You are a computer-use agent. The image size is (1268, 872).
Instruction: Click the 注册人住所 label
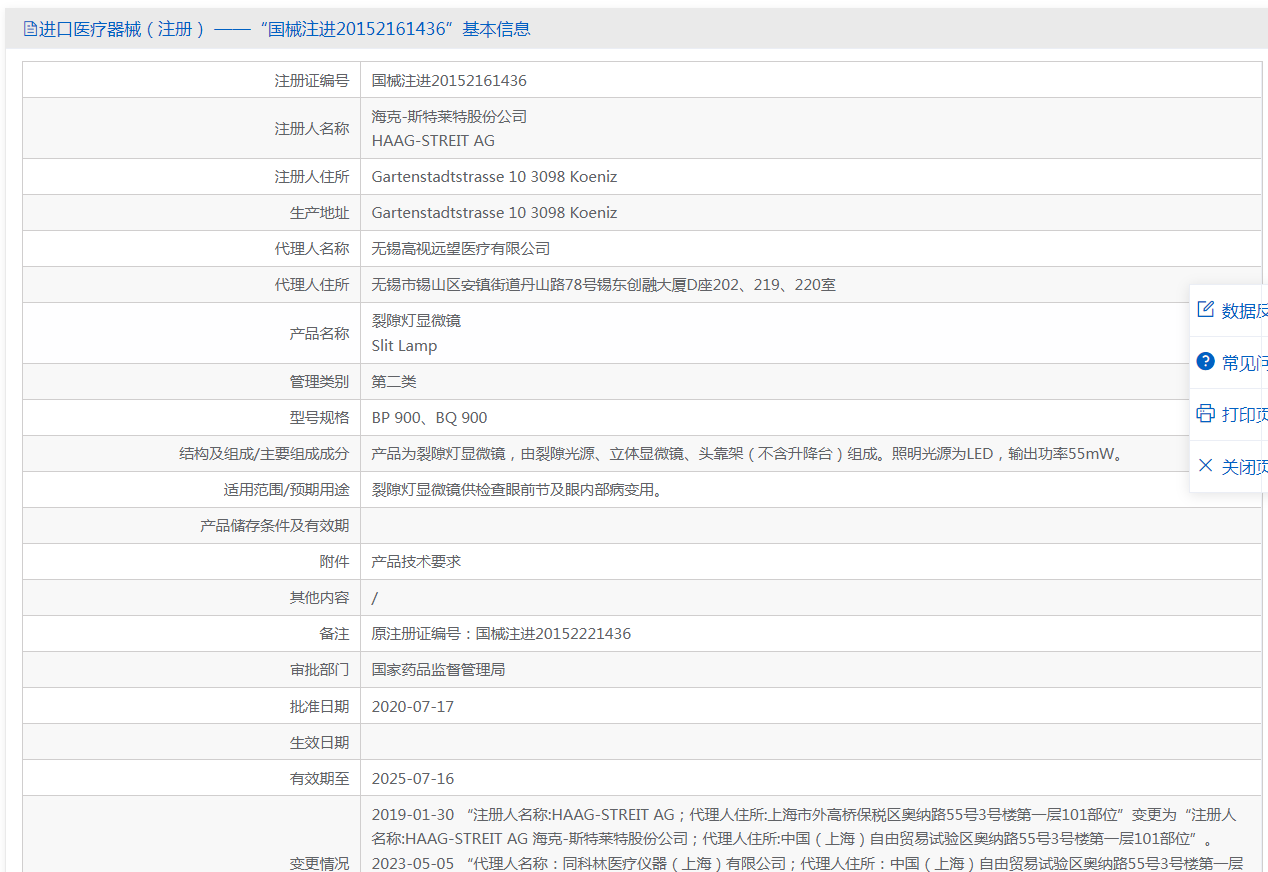312,177
